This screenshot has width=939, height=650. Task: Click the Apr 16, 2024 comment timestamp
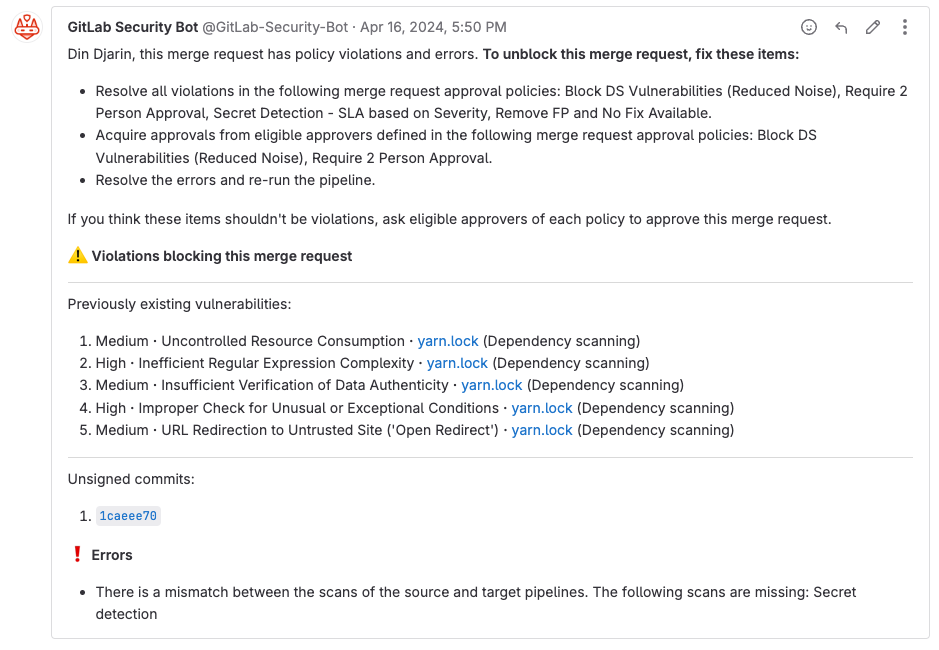pos(433,27)
